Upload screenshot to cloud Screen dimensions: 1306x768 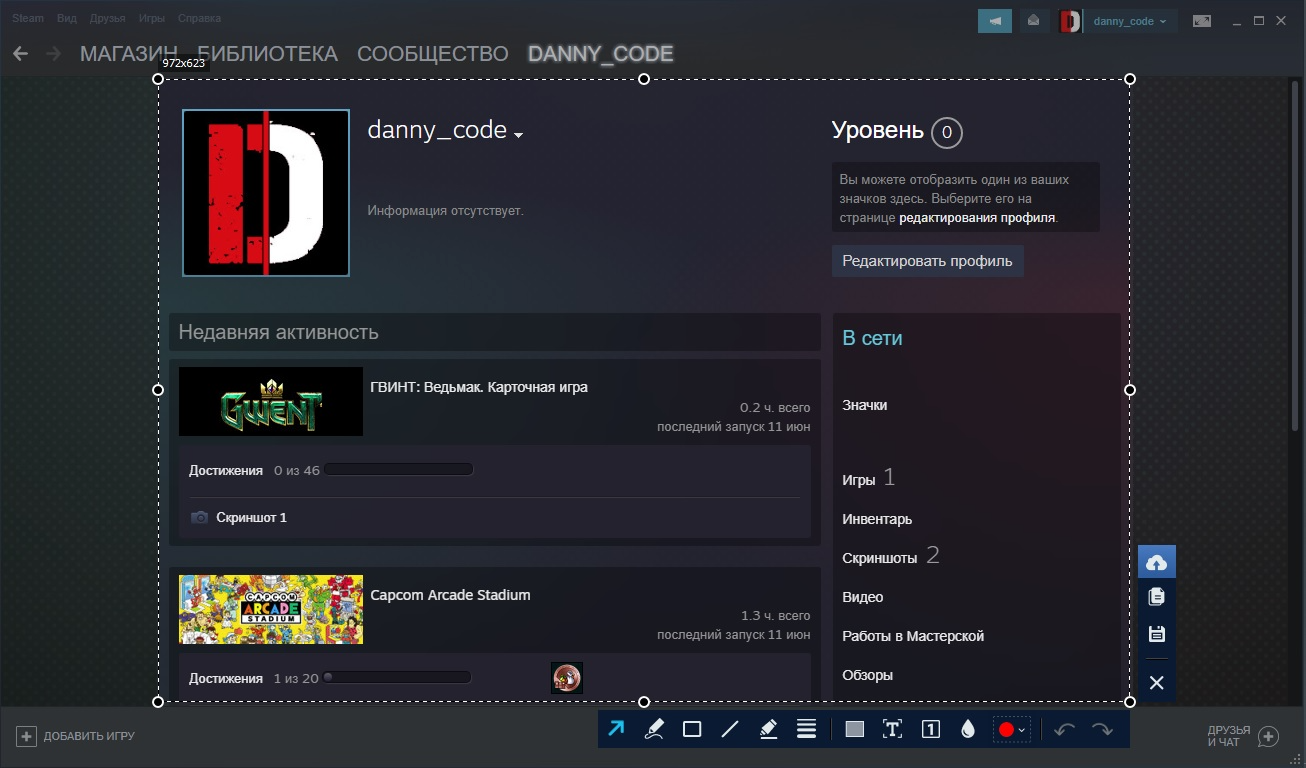tap(1156, 562)
